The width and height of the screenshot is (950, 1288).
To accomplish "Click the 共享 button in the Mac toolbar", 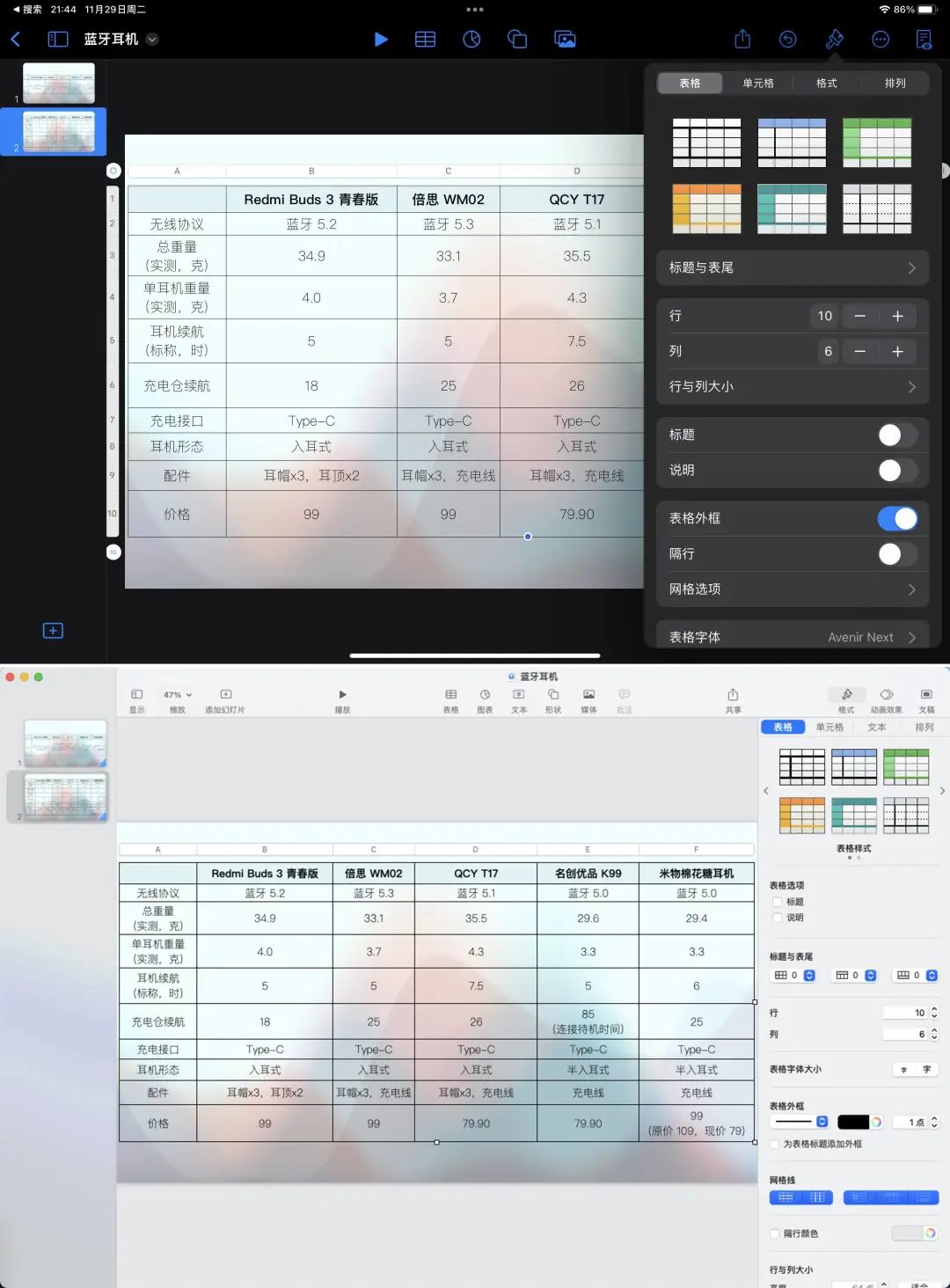I will pos(734,697).
